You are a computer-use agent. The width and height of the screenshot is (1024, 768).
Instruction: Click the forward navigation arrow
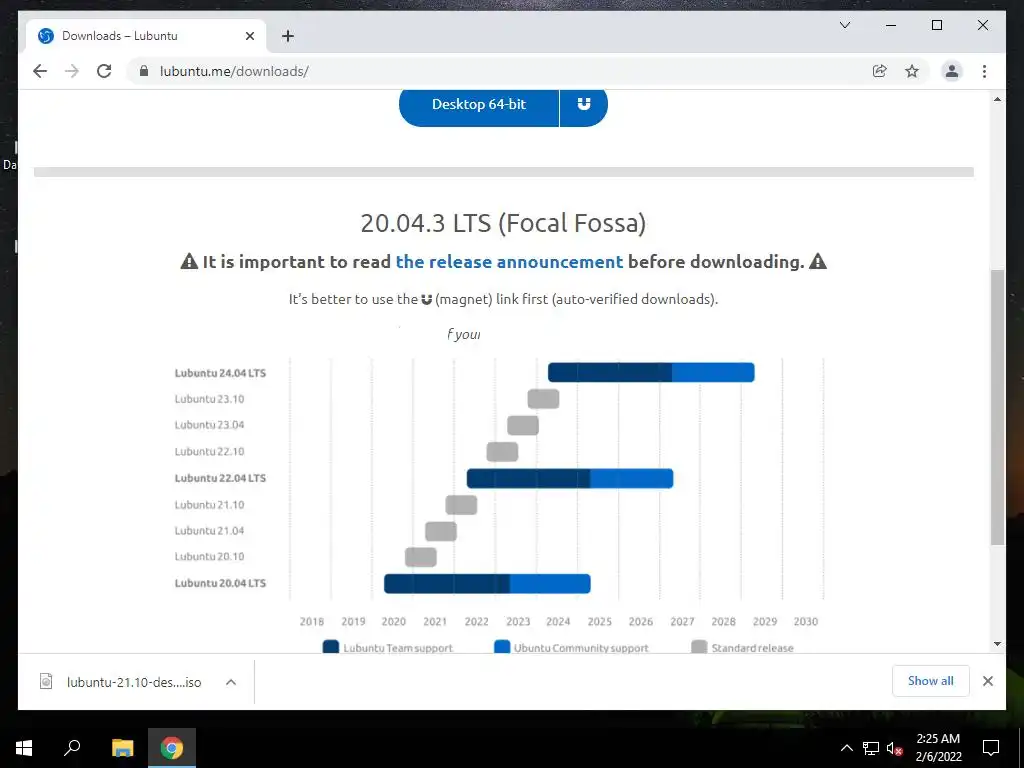72,71
